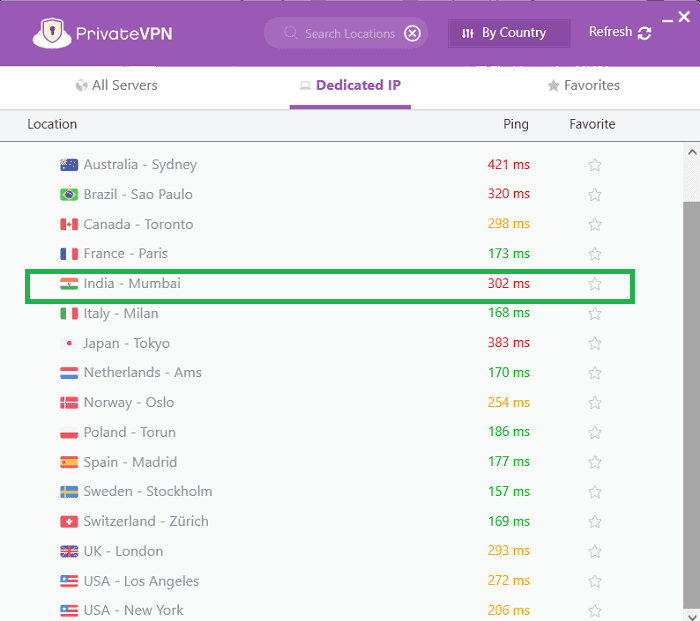Click the Refresh arrows icon
Screen dimensions: 700x621
point(644,33)
